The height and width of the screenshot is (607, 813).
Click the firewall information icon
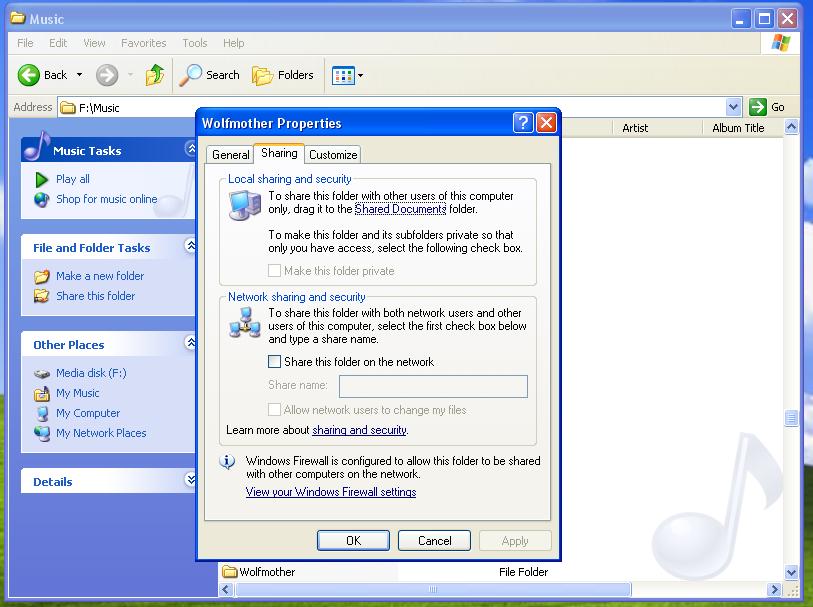(227, 461)
